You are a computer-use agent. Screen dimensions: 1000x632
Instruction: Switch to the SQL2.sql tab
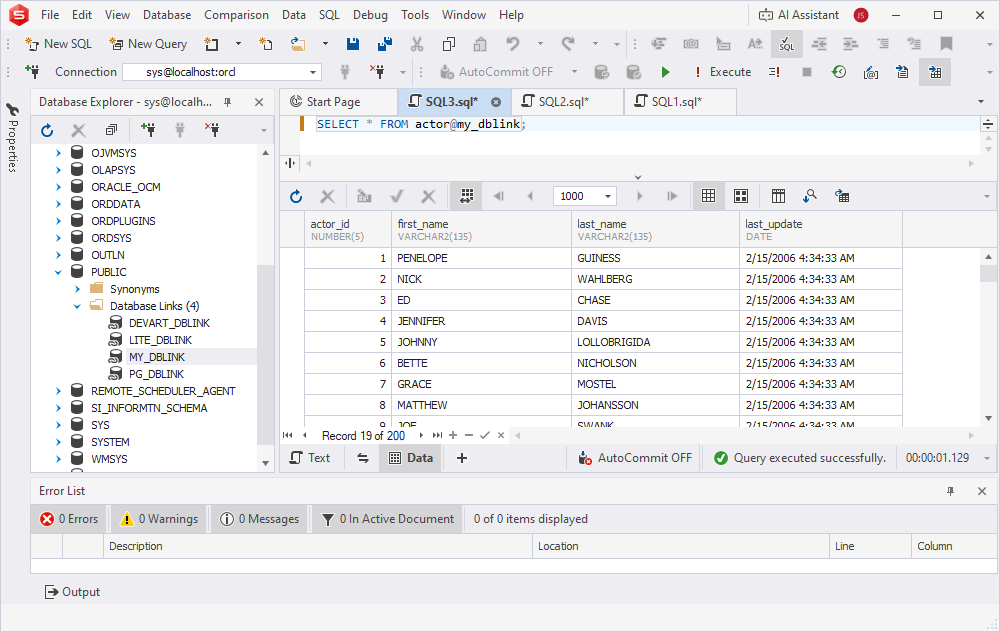[x=563, y=101]
